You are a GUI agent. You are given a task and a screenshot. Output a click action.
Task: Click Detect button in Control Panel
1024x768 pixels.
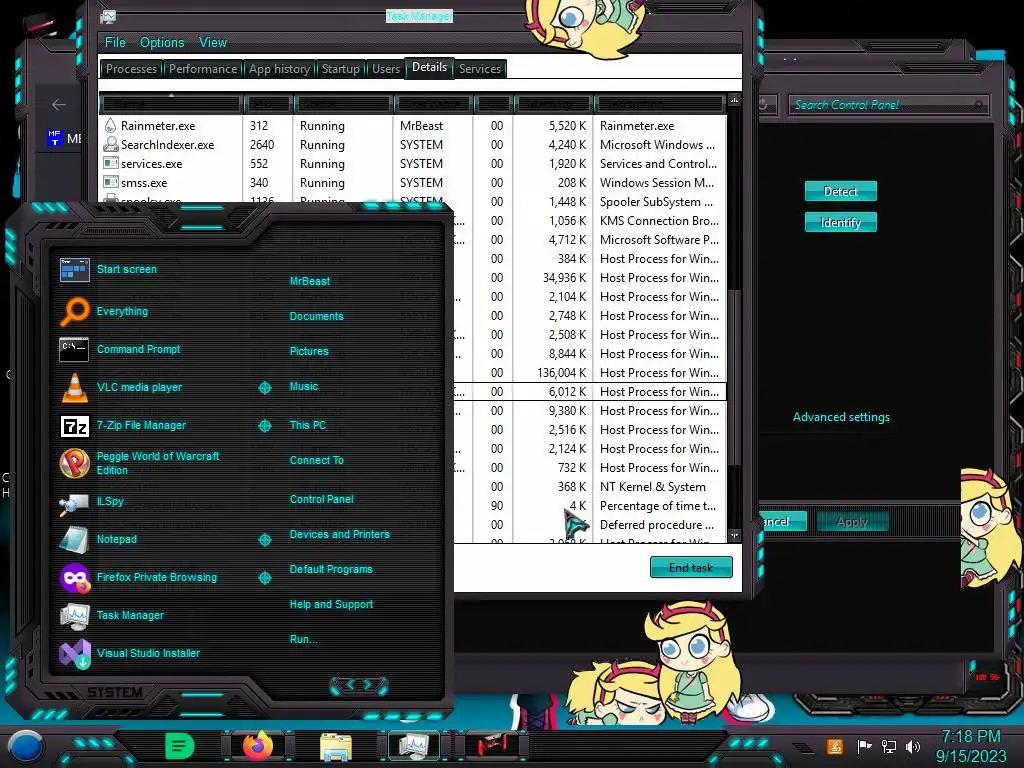click(840, 191)
